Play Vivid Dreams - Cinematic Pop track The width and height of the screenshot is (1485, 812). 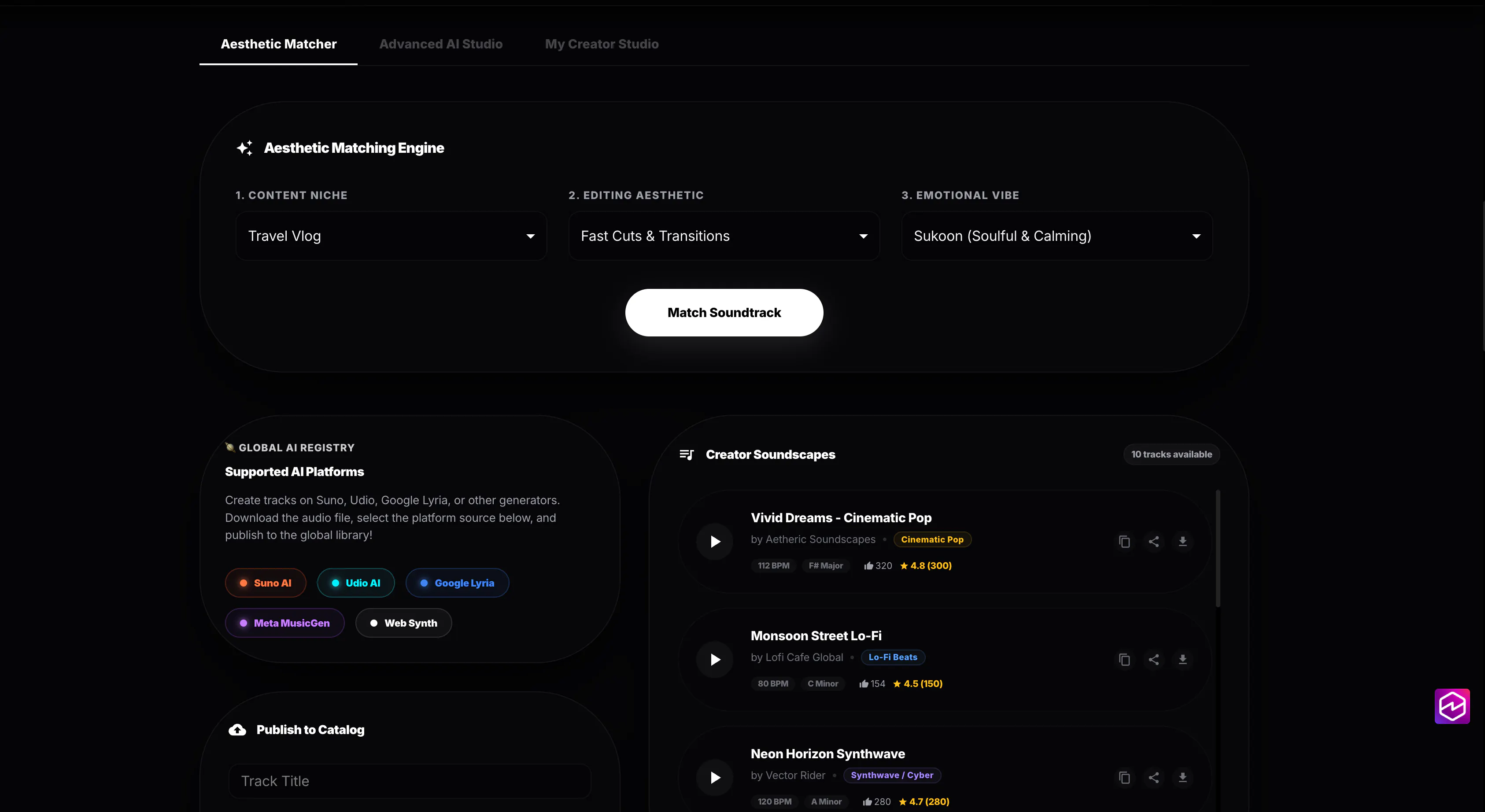(715, 541)
